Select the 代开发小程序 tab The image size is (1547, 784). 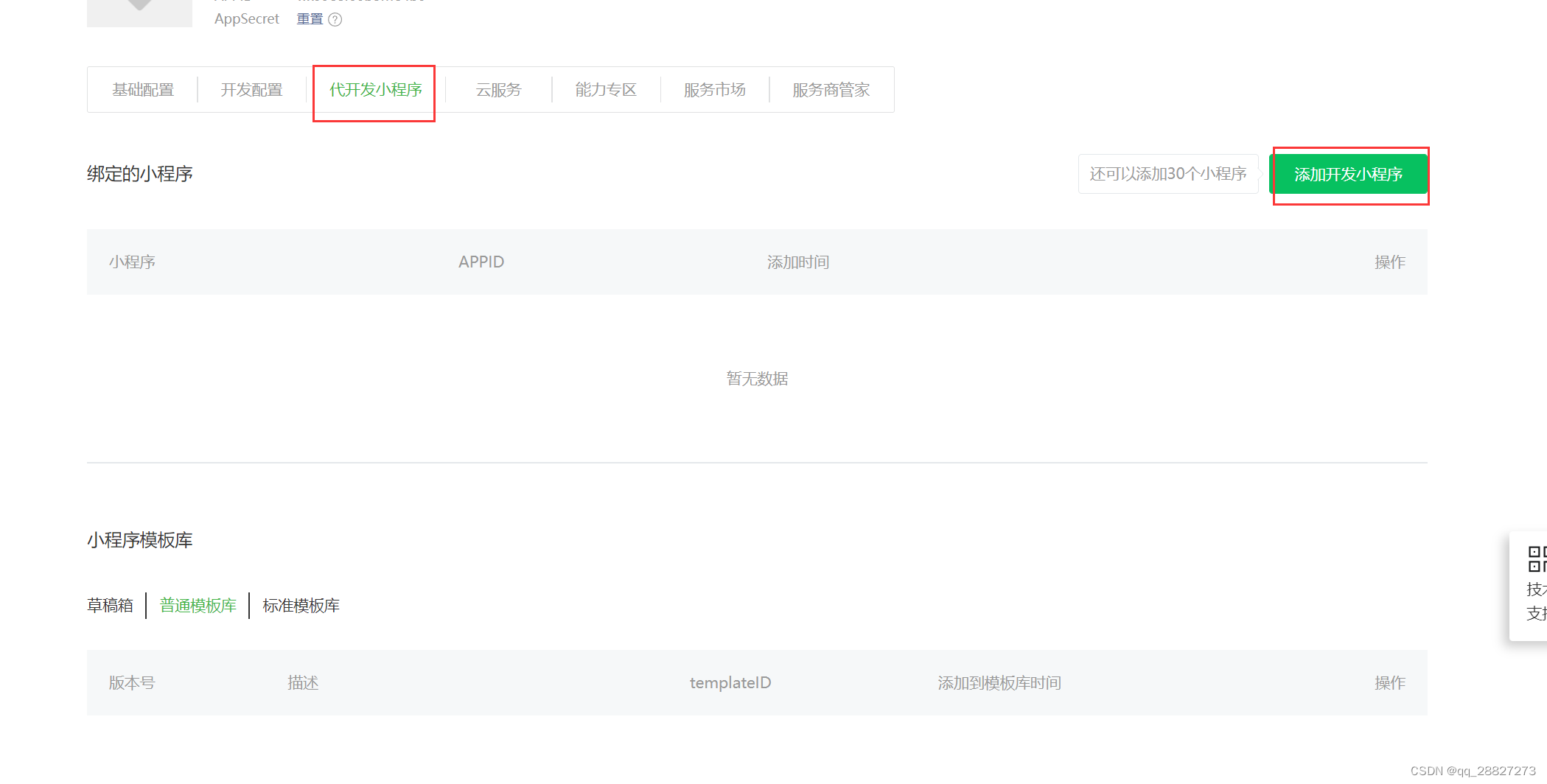375,90
